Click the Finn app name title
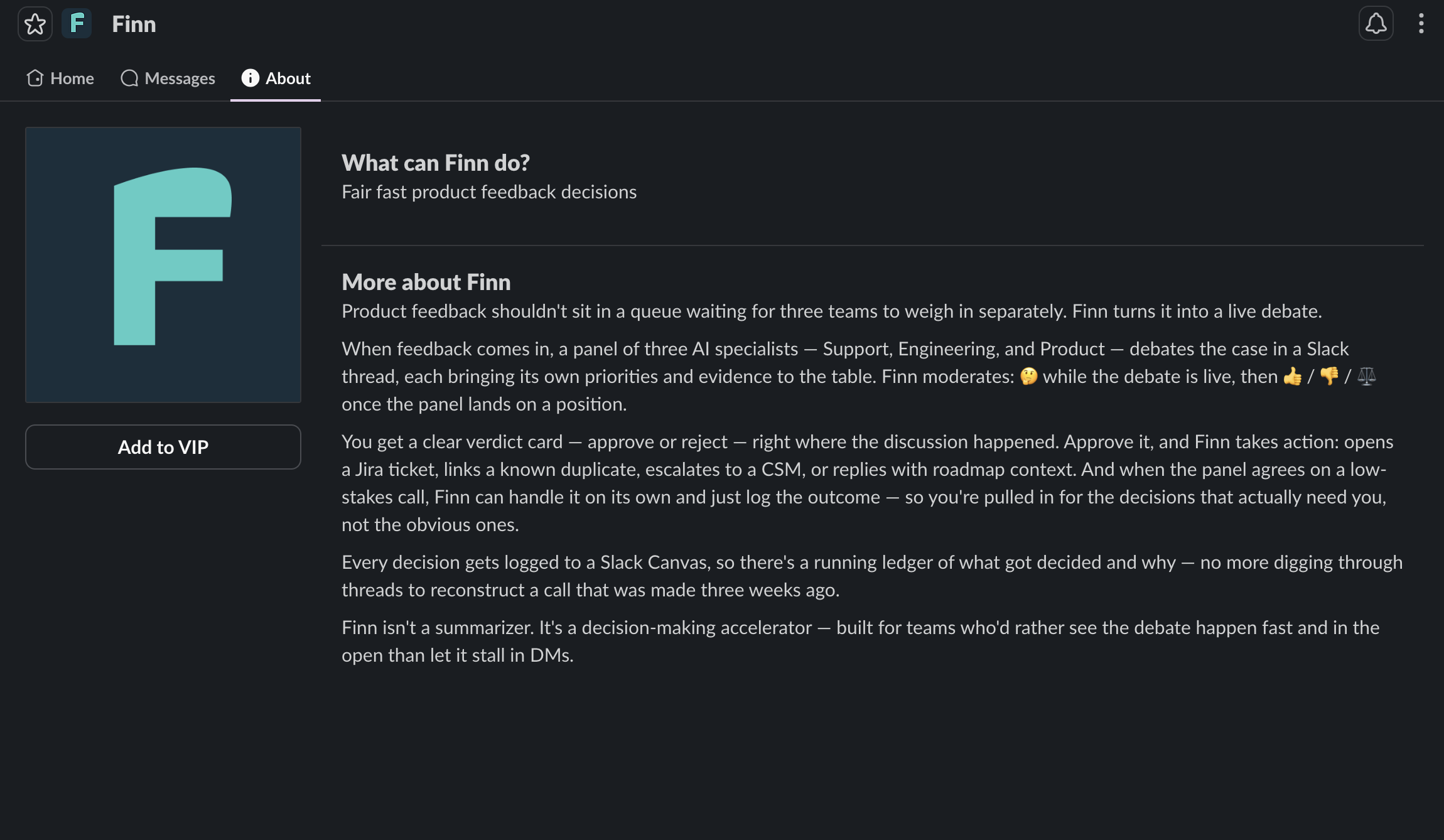The height and width of the screenshot is (840, 1444). point(134,24)
